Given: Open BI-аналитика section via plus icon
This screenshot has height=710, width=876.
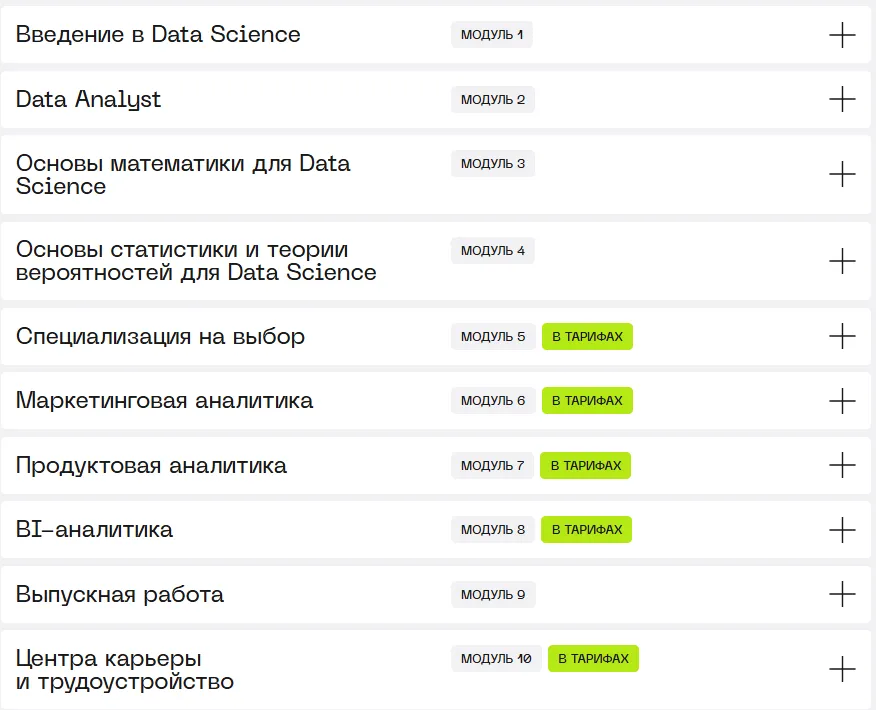Looking at the screenshot, I should 842,529.
